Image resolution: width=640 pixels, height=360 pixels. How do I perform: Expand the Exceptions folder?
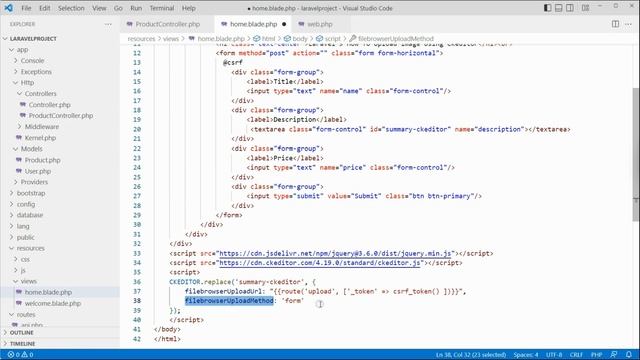click(x=36, y=71)
